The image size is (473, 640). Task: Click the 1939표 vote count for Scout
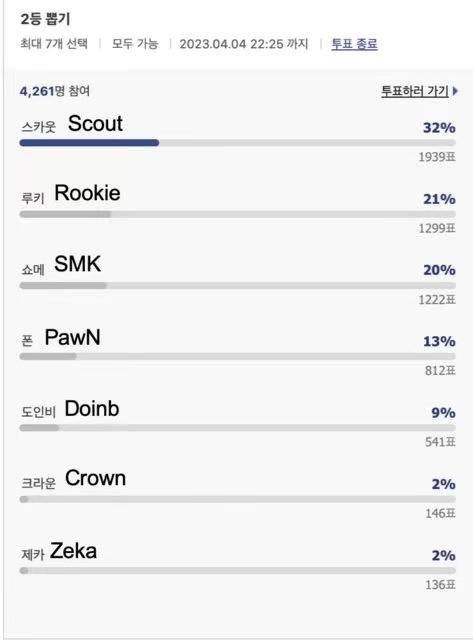437,157
